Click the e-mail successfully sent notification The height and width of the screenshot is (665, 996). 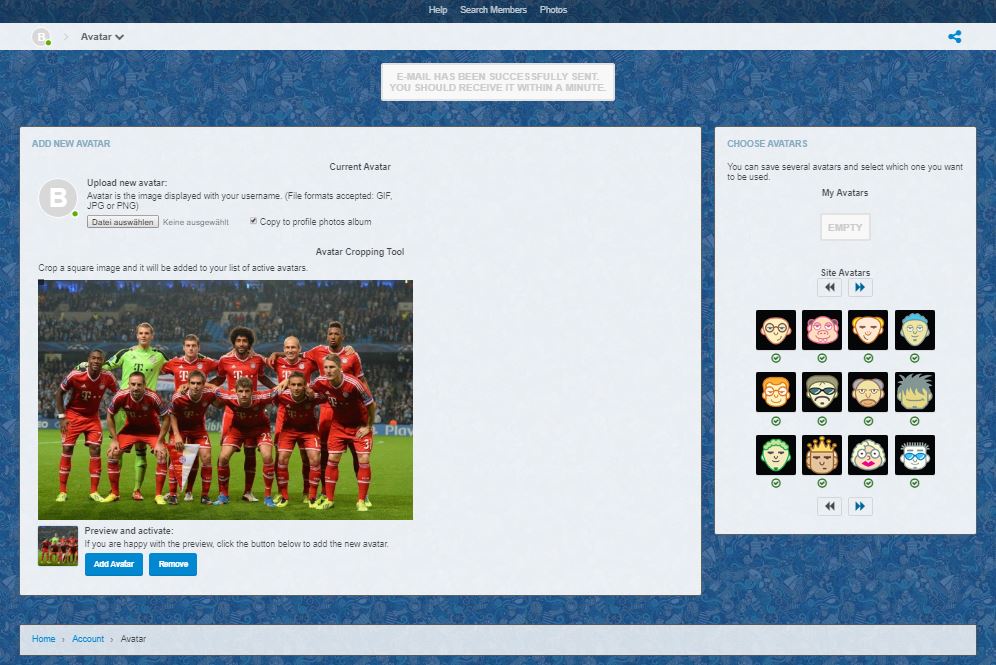[x=498, y=82]
